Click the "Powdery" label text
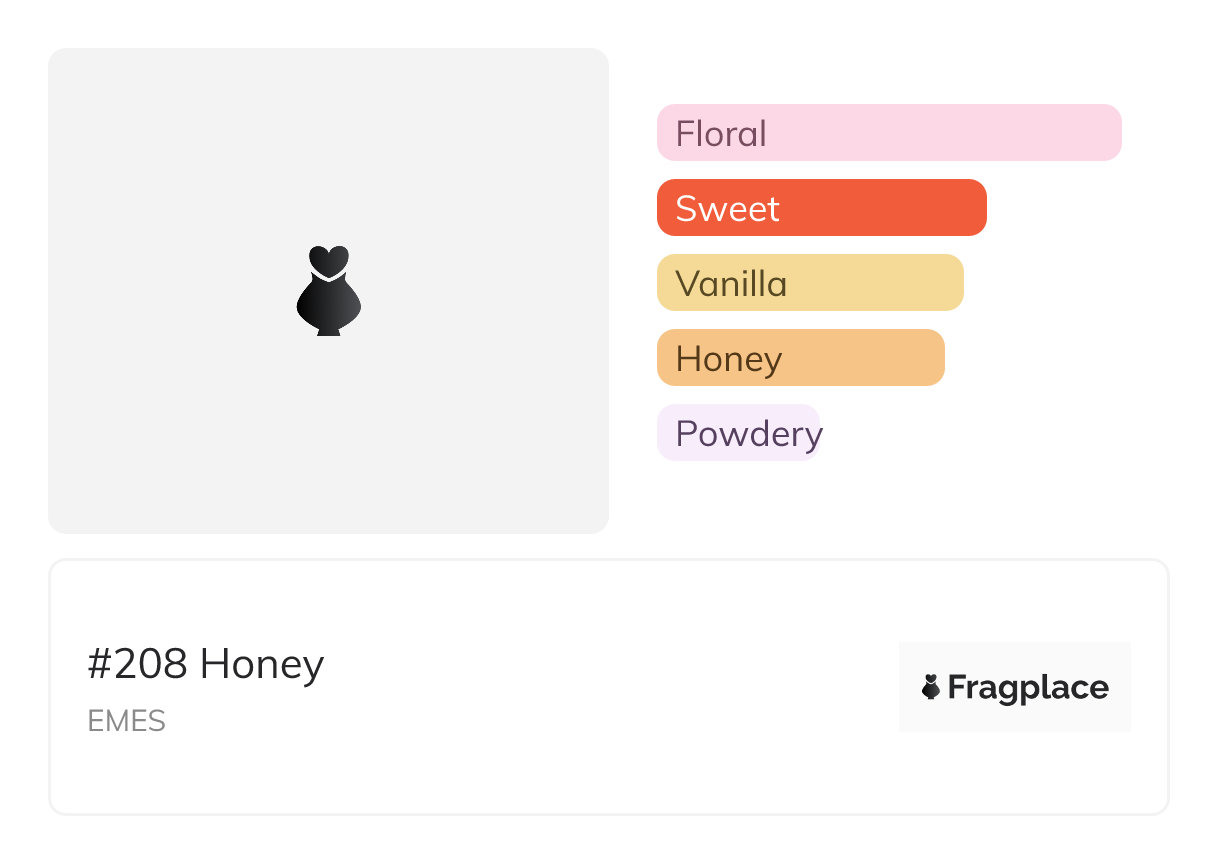 (x=749, y=434)
